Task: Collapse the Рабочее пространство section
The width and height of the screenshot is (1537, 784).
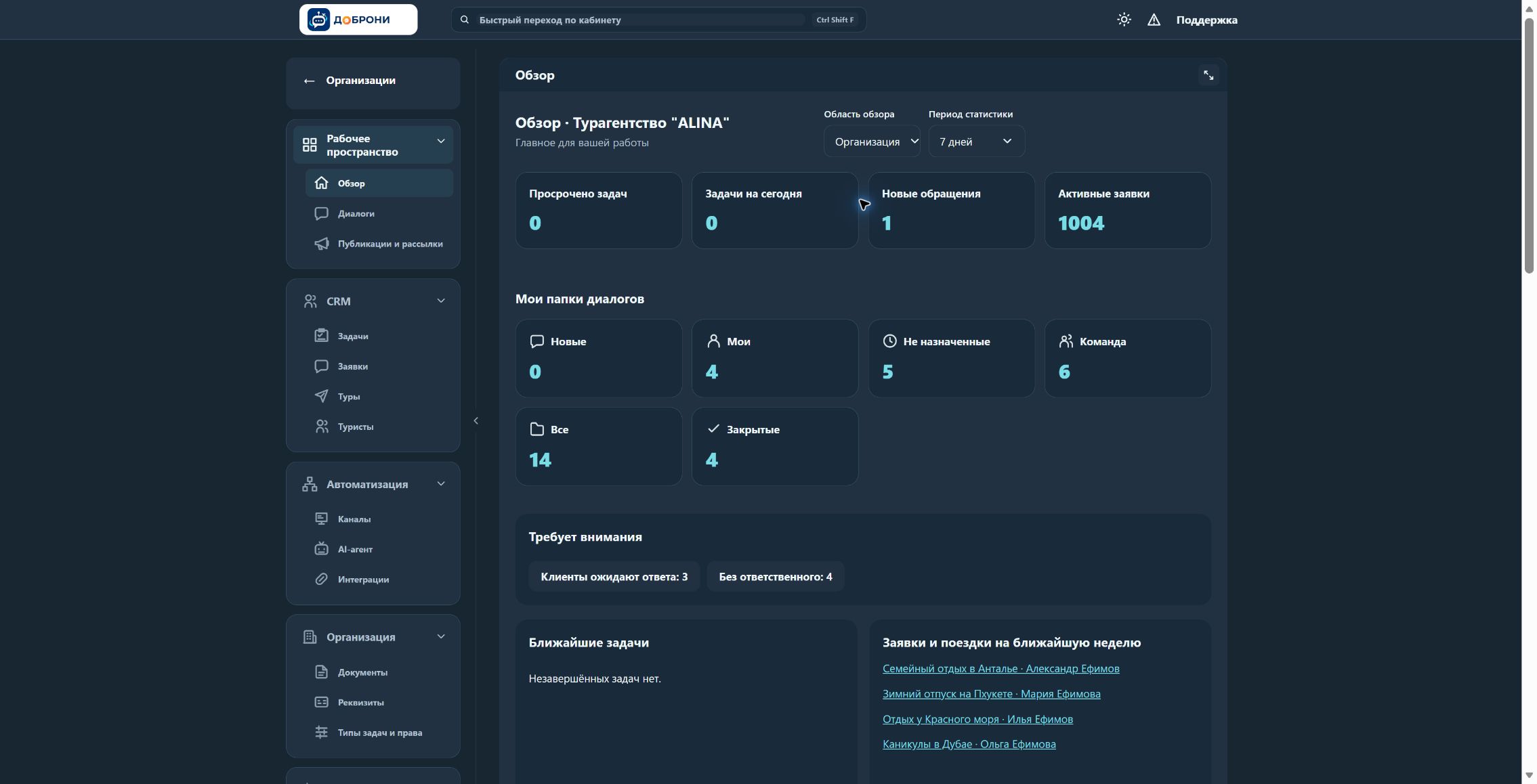Action: click(x=441, y=141)
